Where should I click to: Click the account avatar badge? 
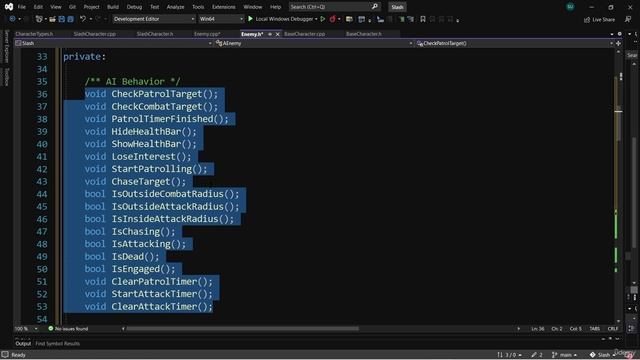tap(570, 7)
